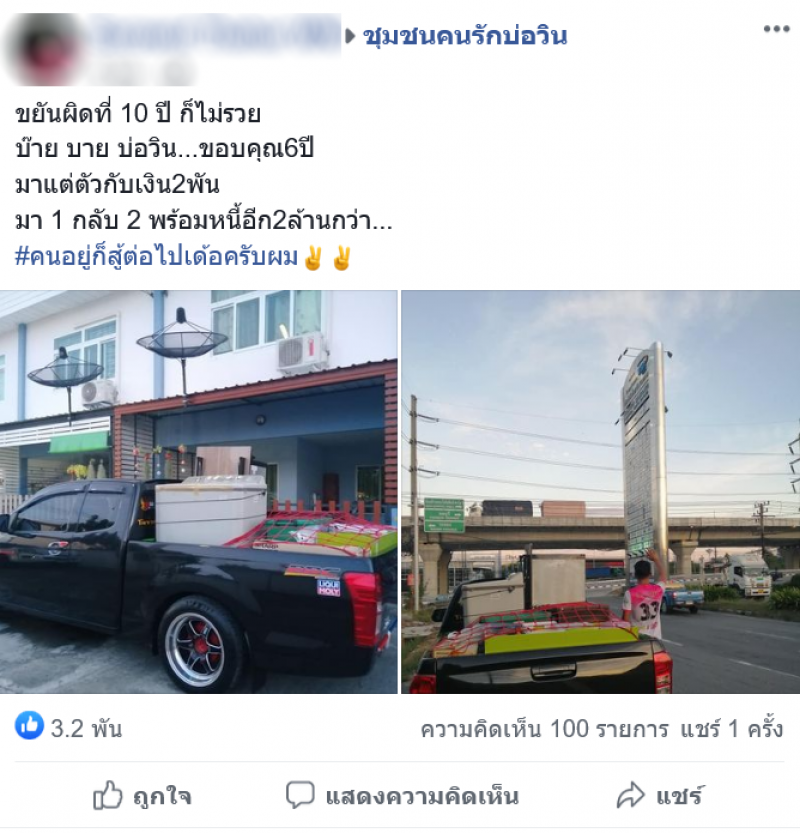Image resolution: width=800 pixels, height=833 pixels.
Task: Open the left photo of black pickup
Action: (x=199, y=491)
